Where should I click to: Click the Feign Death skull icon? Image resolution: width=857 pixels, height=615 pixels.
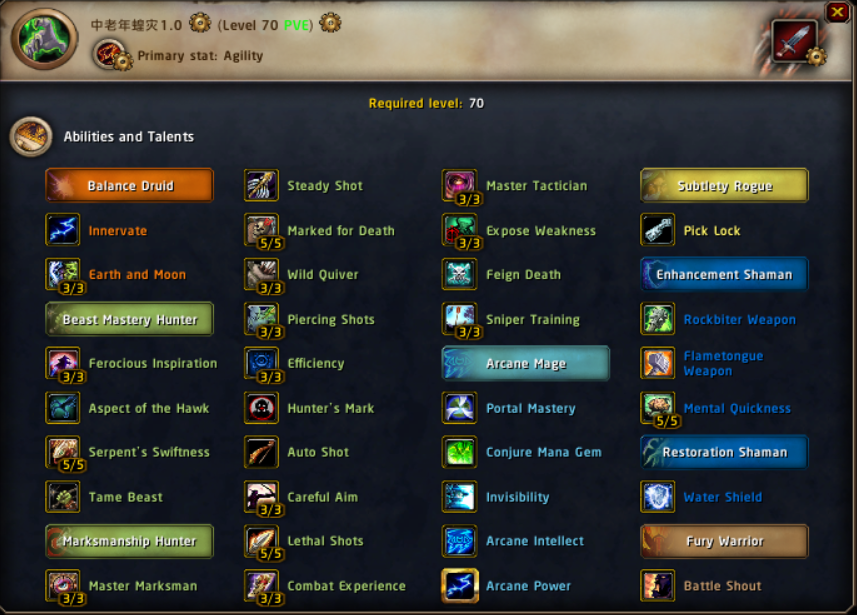click(x=460, y=274)
